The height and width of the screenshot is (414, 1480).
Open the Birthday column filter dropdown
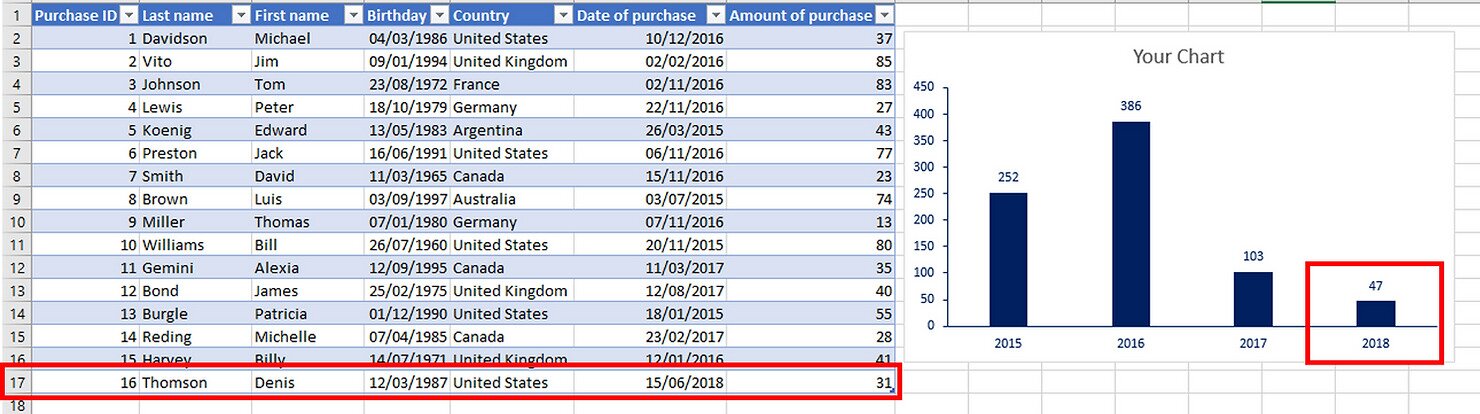(x=438, y=16)
